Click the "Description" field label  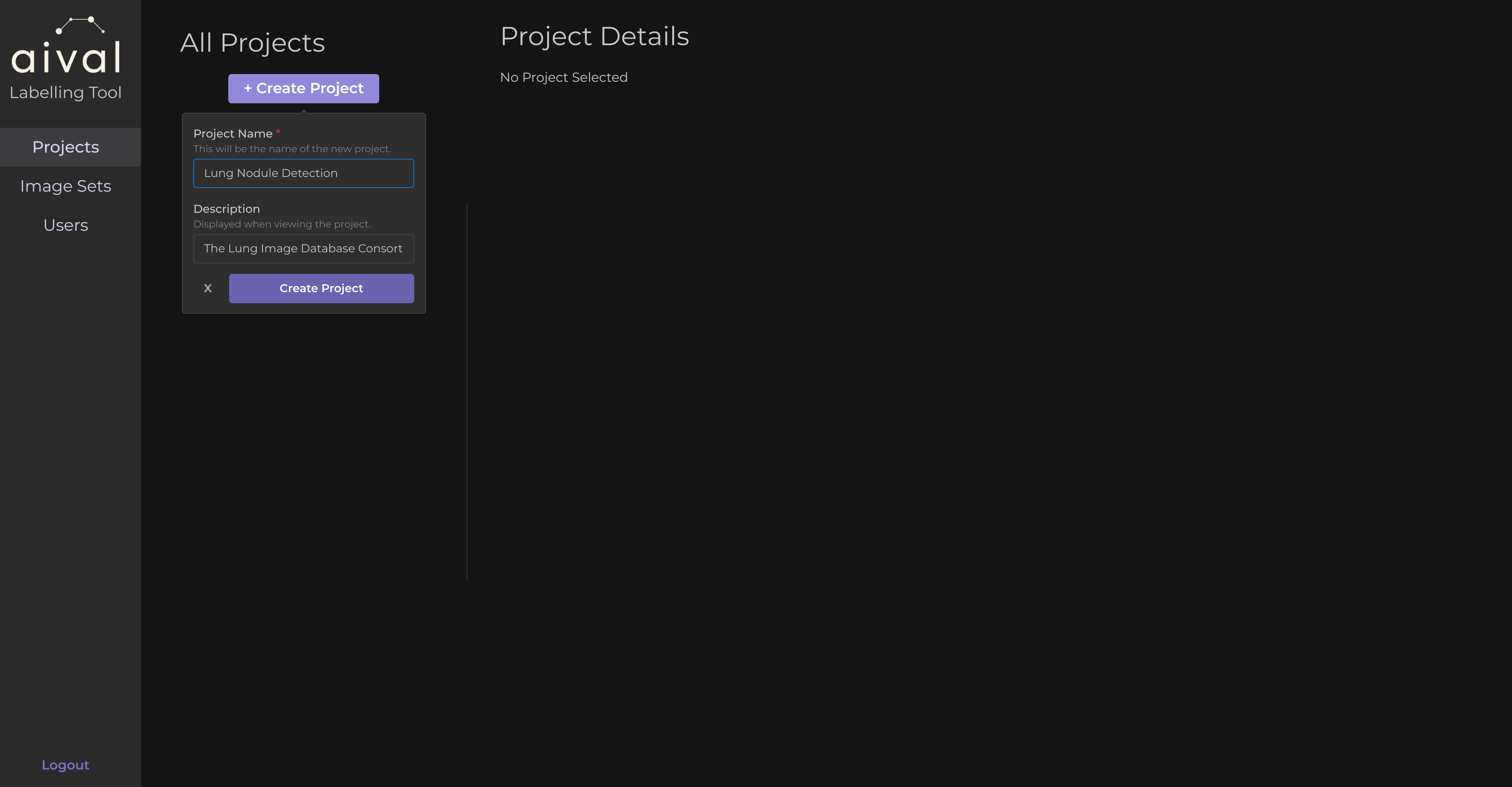227,209
